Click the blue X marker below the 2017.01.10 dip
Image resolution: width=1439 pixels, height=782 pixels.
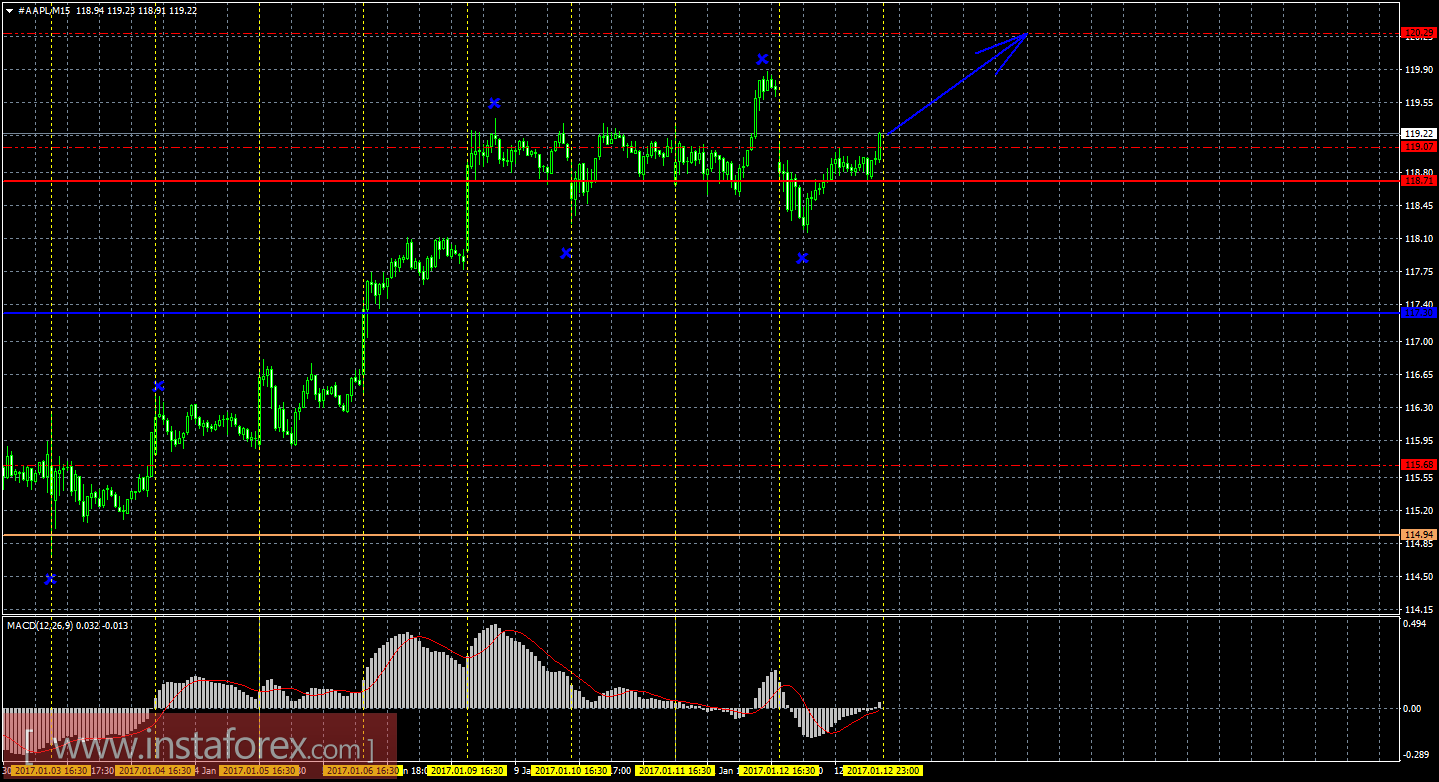tap(566, 253)
